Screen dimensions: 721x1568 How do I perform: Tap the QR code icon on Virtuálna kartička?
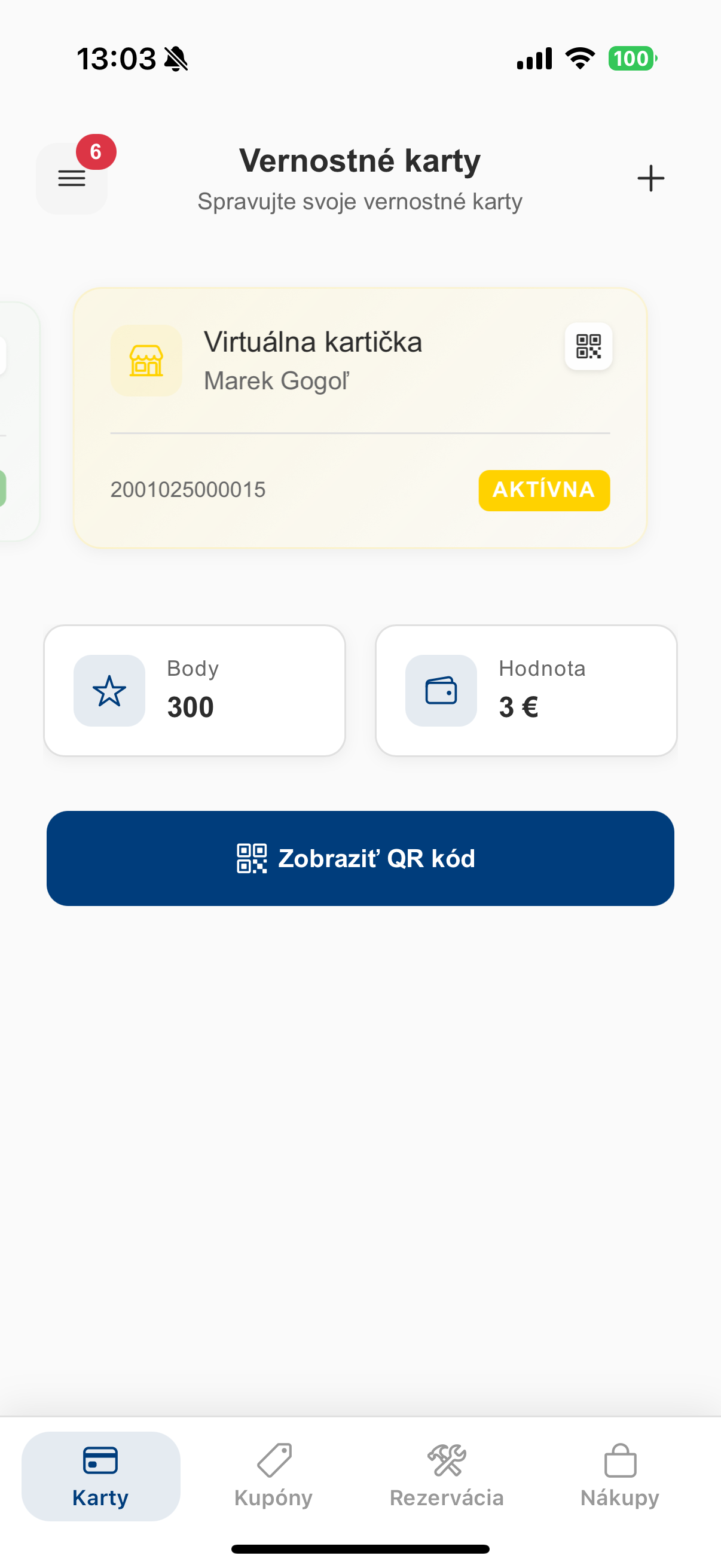point(588,346)
